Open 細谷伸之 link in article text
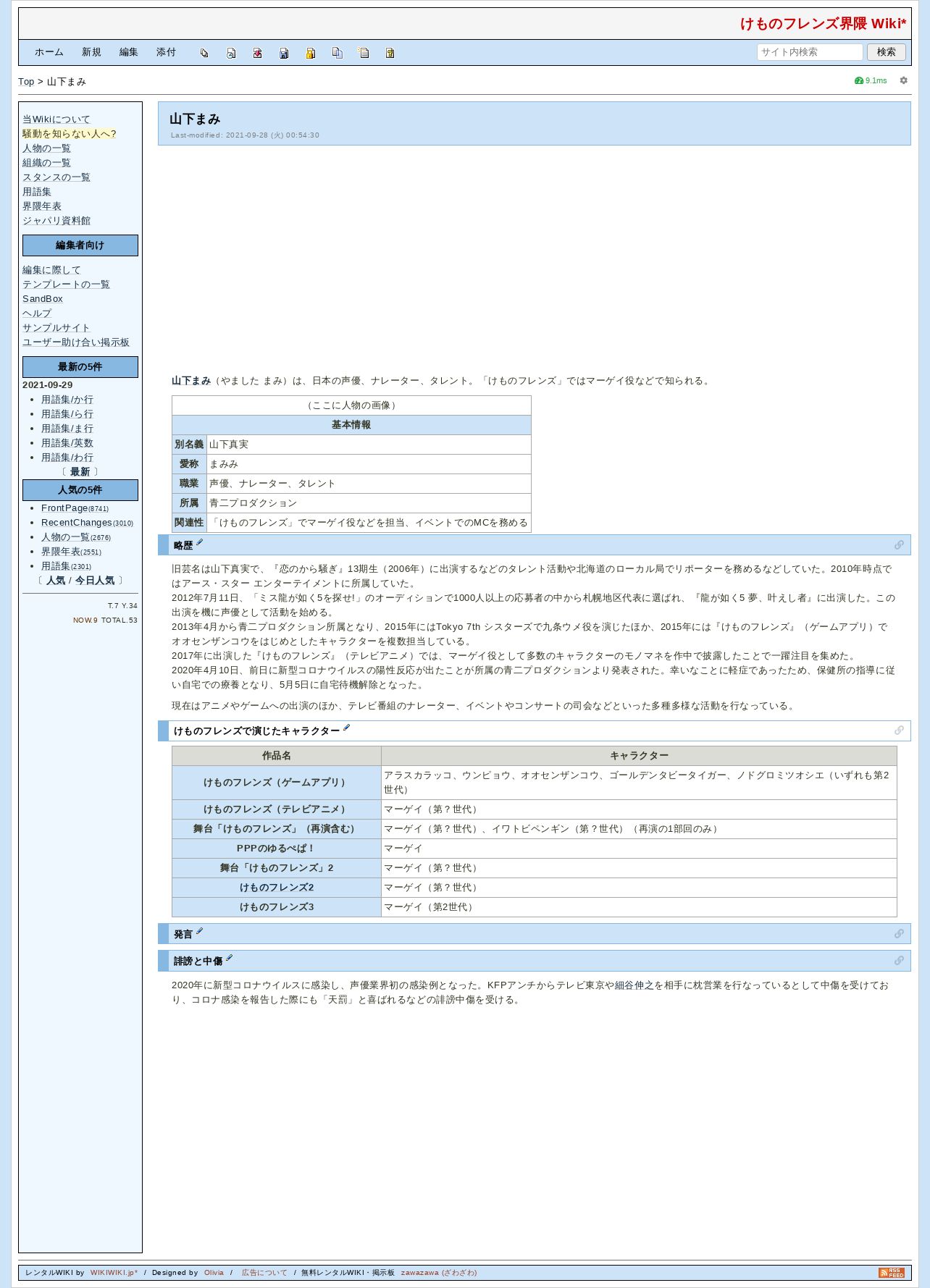 [634, 985]
